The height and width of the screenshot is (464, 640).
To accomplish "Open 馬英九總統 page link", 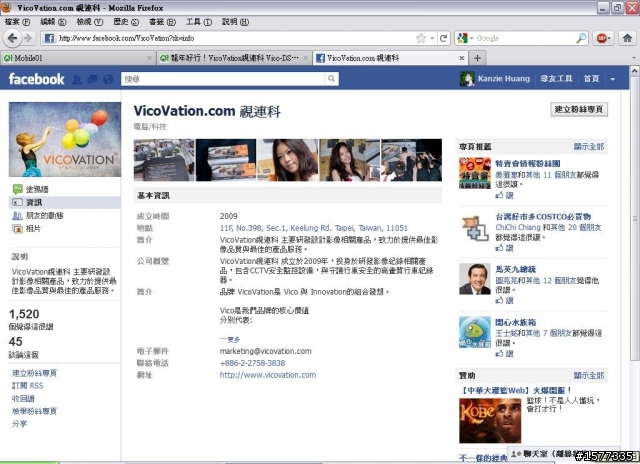I will click(516, 269).
